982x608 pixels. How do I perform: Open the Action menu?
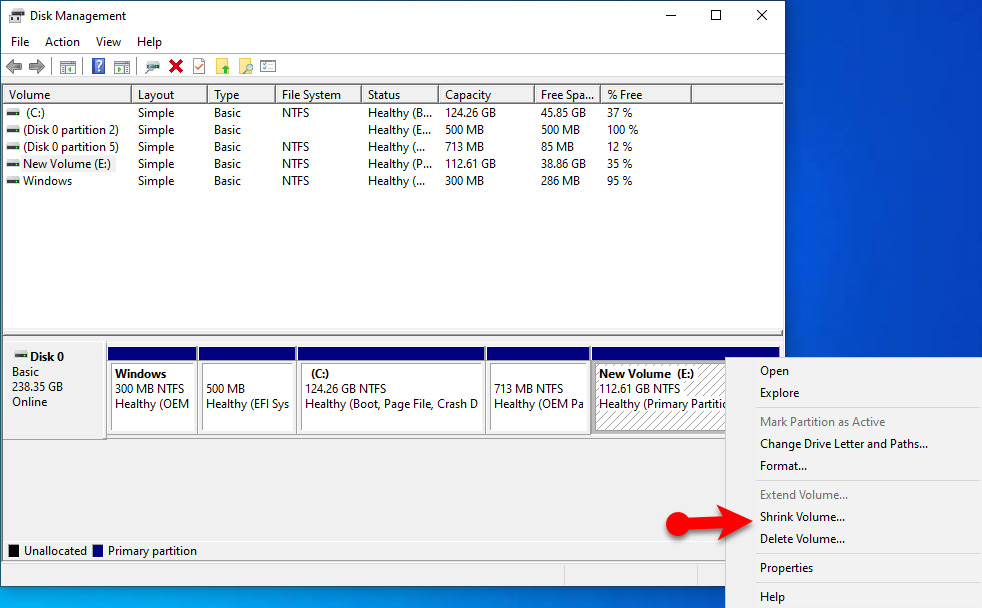(62, 42)
